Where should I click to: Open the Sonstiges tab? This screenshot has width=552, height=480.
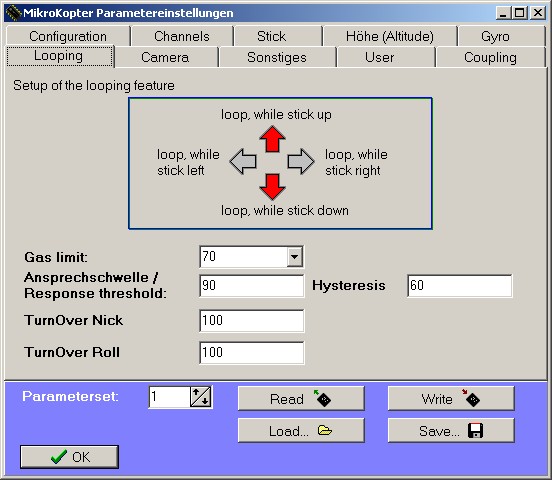click(277, 57)
